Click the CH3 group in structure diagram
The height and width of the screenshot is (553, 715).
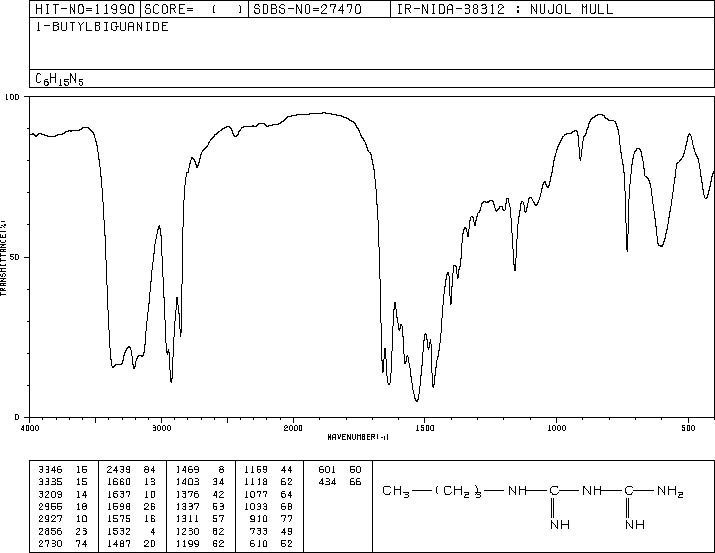(x=395, y=491)
